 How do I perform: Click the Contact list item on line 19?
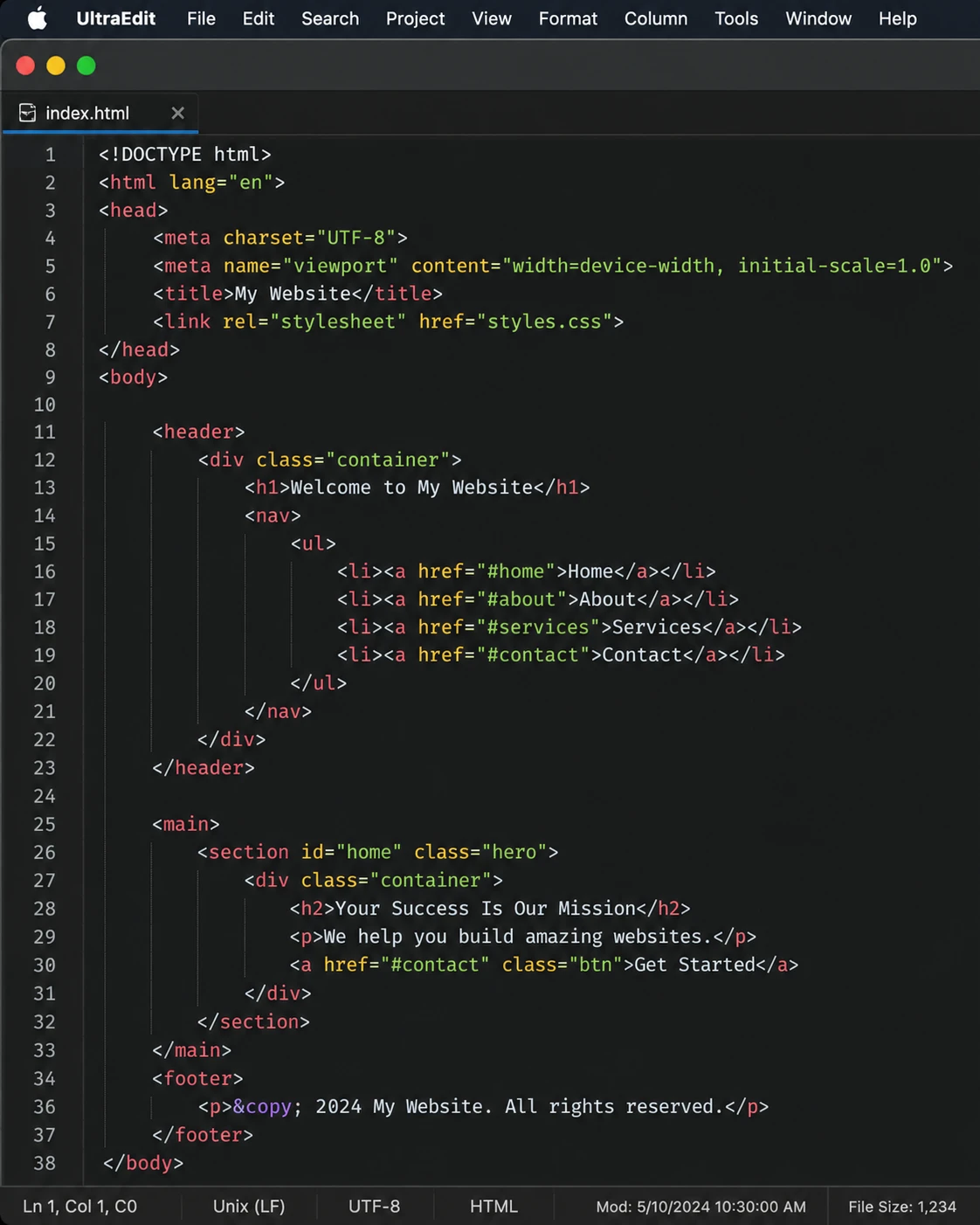tap(561, 655)
